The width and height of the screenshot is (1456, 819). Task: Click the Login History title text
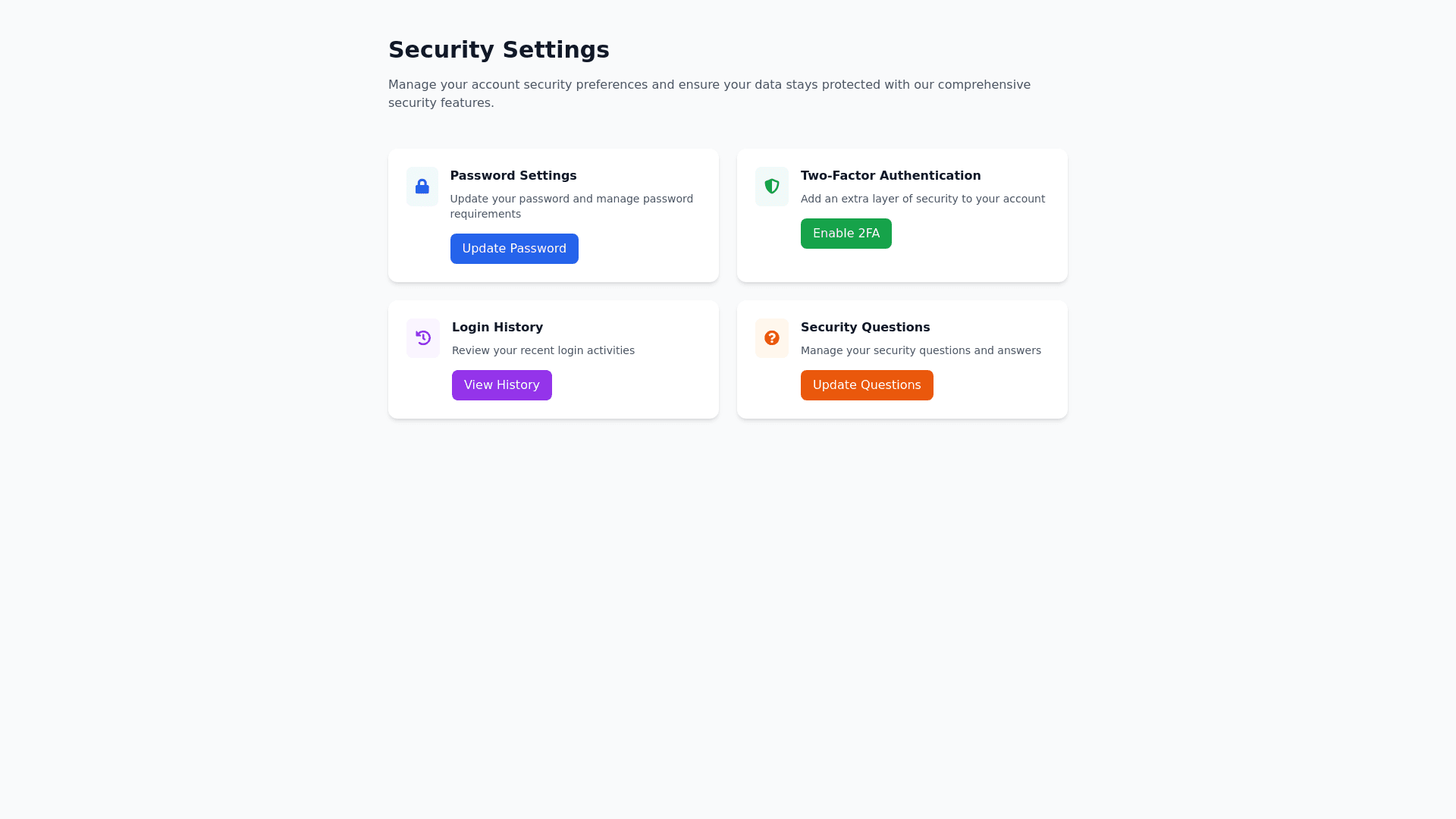click(x=497, y=328)
